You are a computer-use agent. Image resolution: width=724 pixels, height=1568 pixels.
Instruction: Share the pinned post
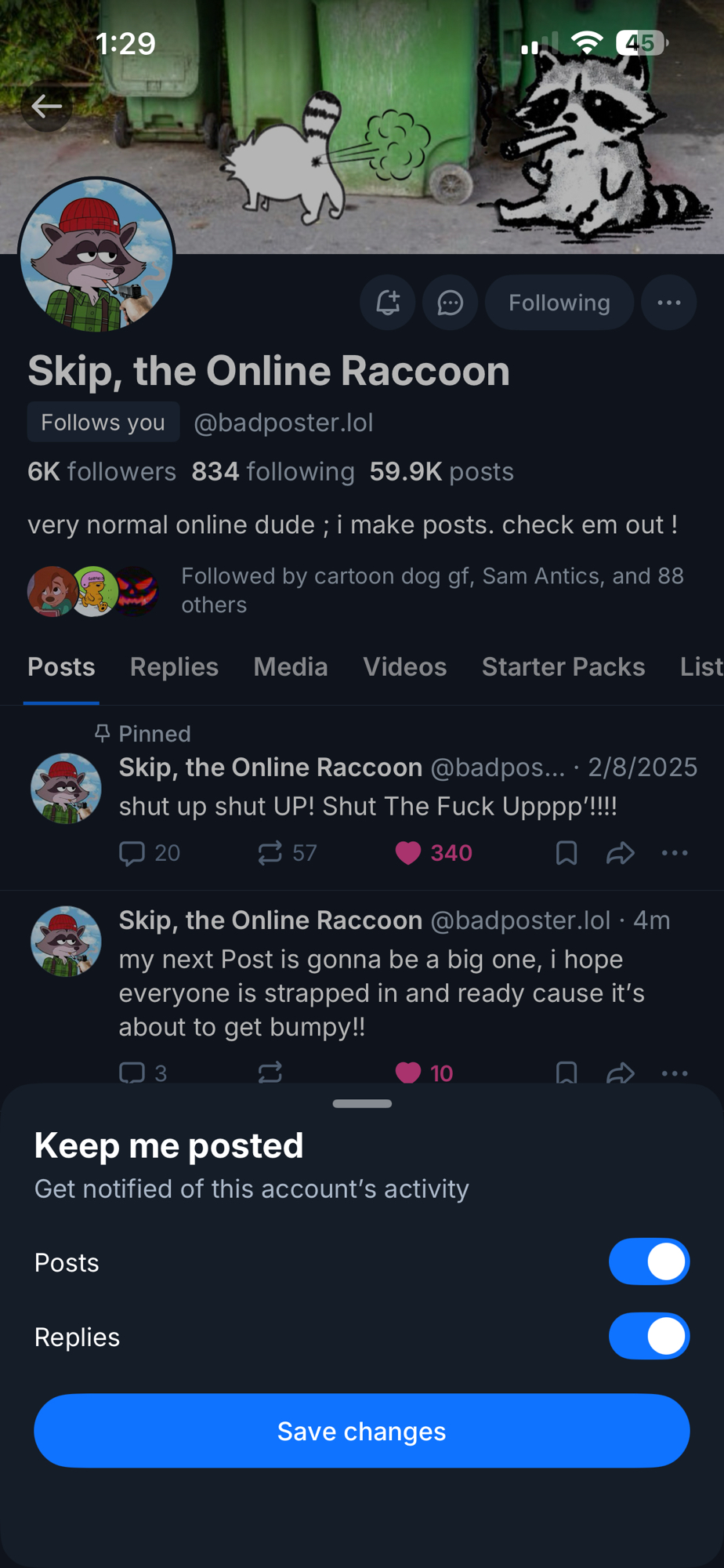tap(620, 853)
